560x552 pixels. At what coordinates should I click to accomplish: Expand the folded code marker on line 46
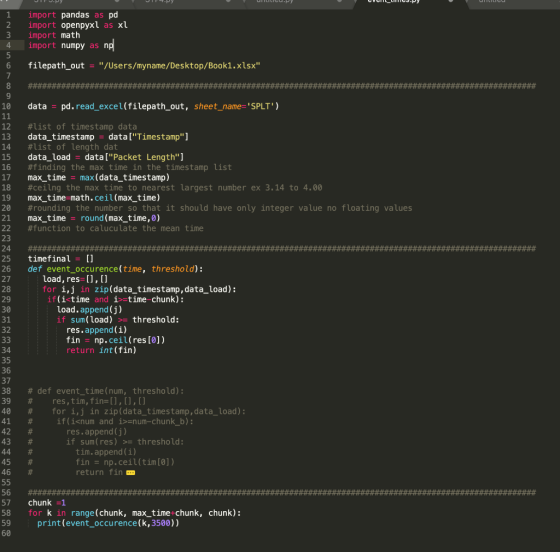[131, 473]
